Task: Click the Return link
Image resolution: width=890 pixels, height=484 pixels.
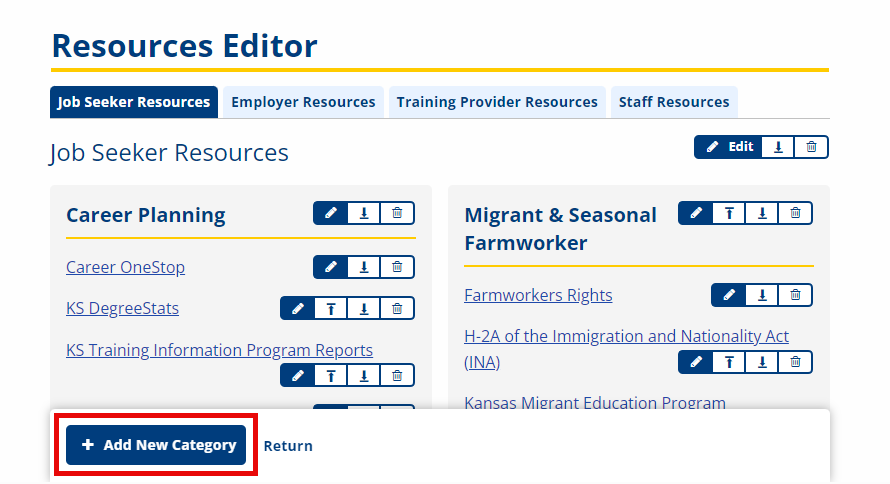Action: pyautogui.click(x=288, y=446)
